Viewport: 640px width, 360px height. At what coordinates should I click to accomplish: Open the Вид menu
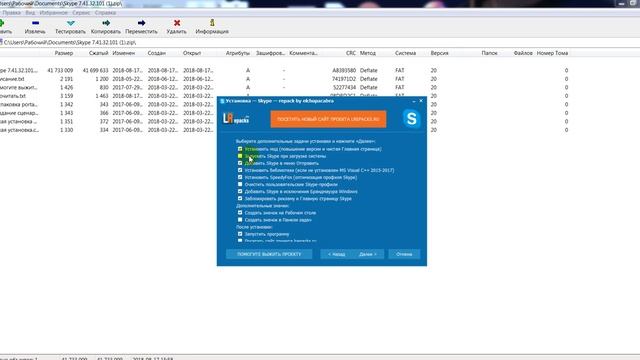coord(30,13)
